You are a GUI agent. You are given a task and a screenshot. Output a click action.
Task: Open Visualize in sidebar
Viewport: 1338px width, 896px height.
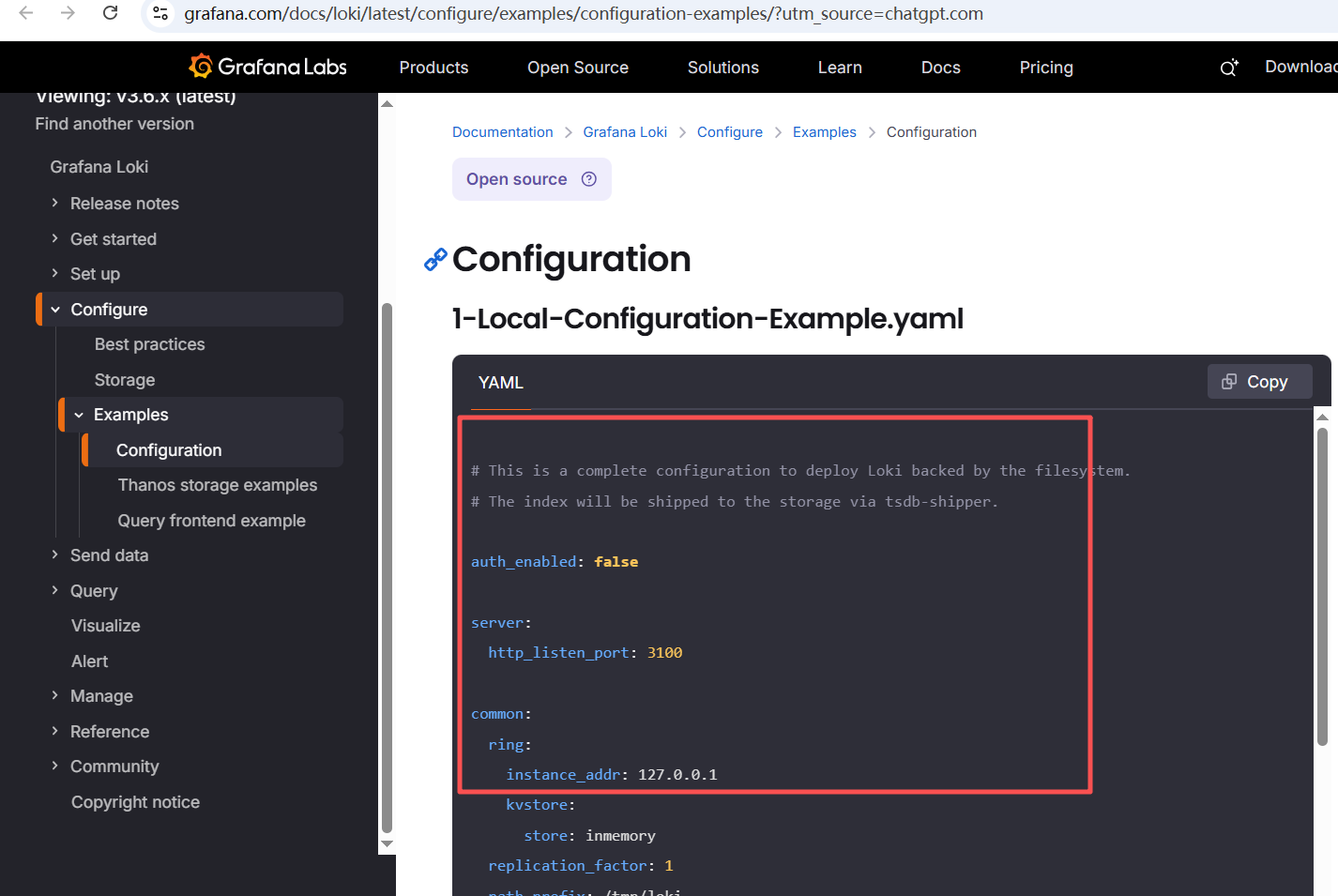tap(106, 626)
